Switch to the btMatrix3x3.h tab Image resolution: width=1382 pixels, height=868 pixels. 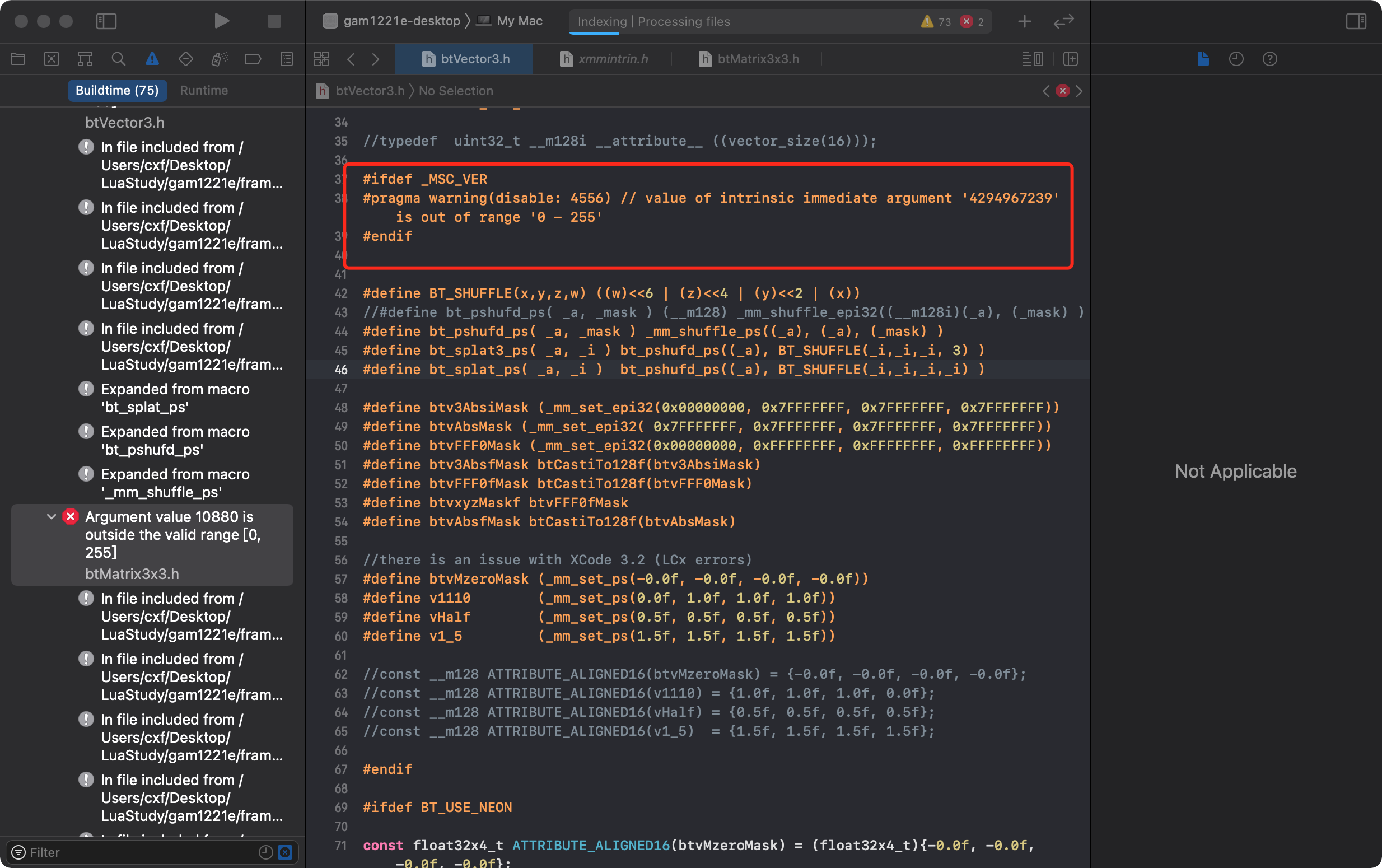(758, 59)
